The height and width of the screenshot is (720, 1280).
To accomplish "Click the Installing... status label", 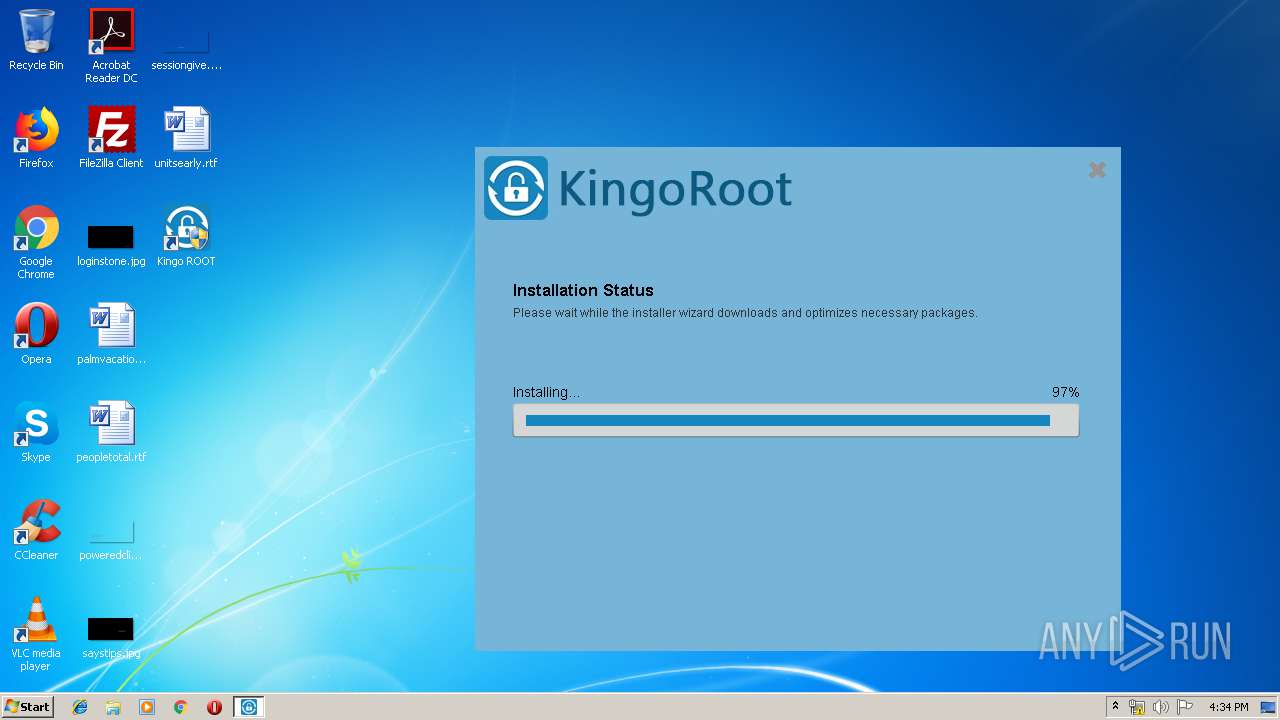I will (x=546, y=392).
